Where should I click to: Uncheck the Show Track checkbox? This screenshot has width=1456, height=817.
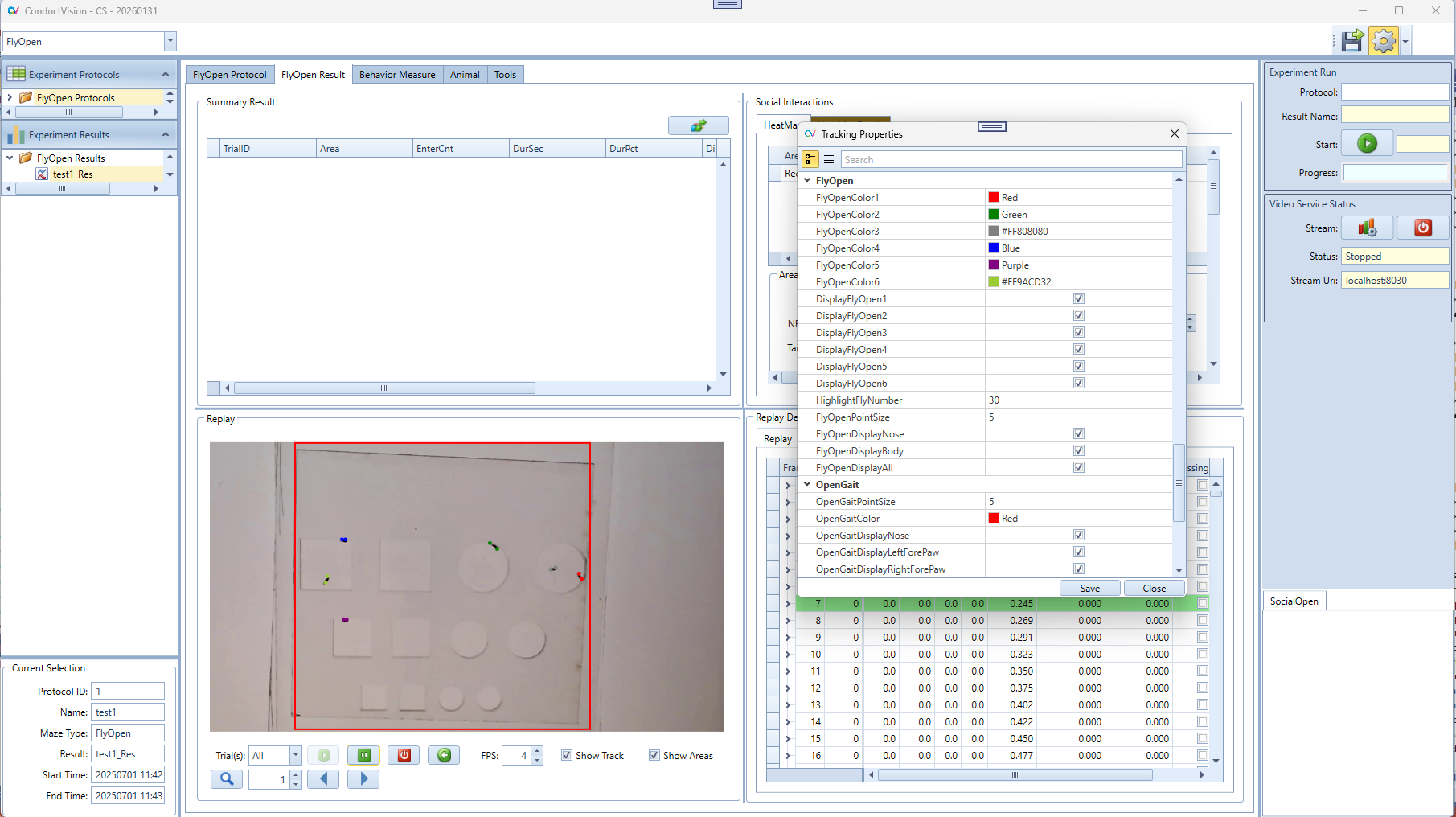(567, 756)
